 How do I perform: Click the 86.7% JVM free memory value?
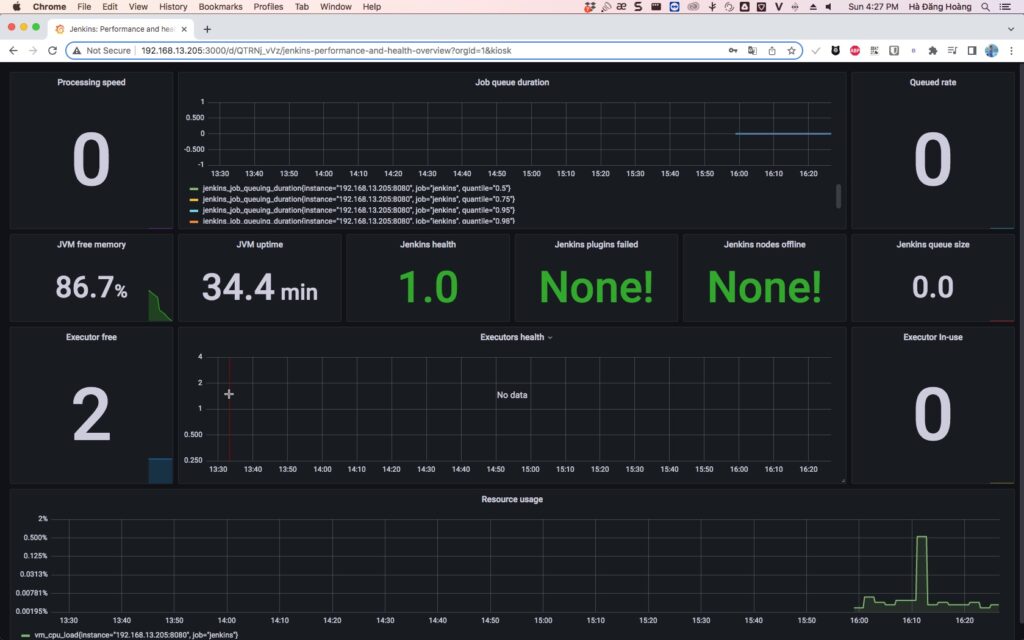[x=91, y=287]
